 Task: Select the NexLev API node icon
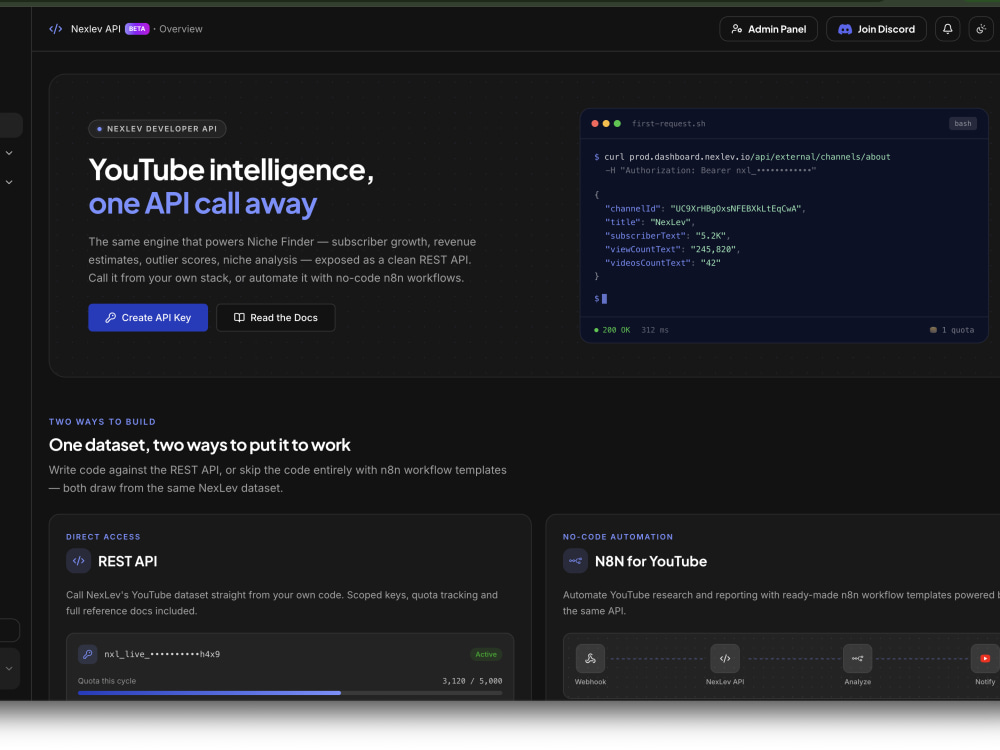click(725, 659)
